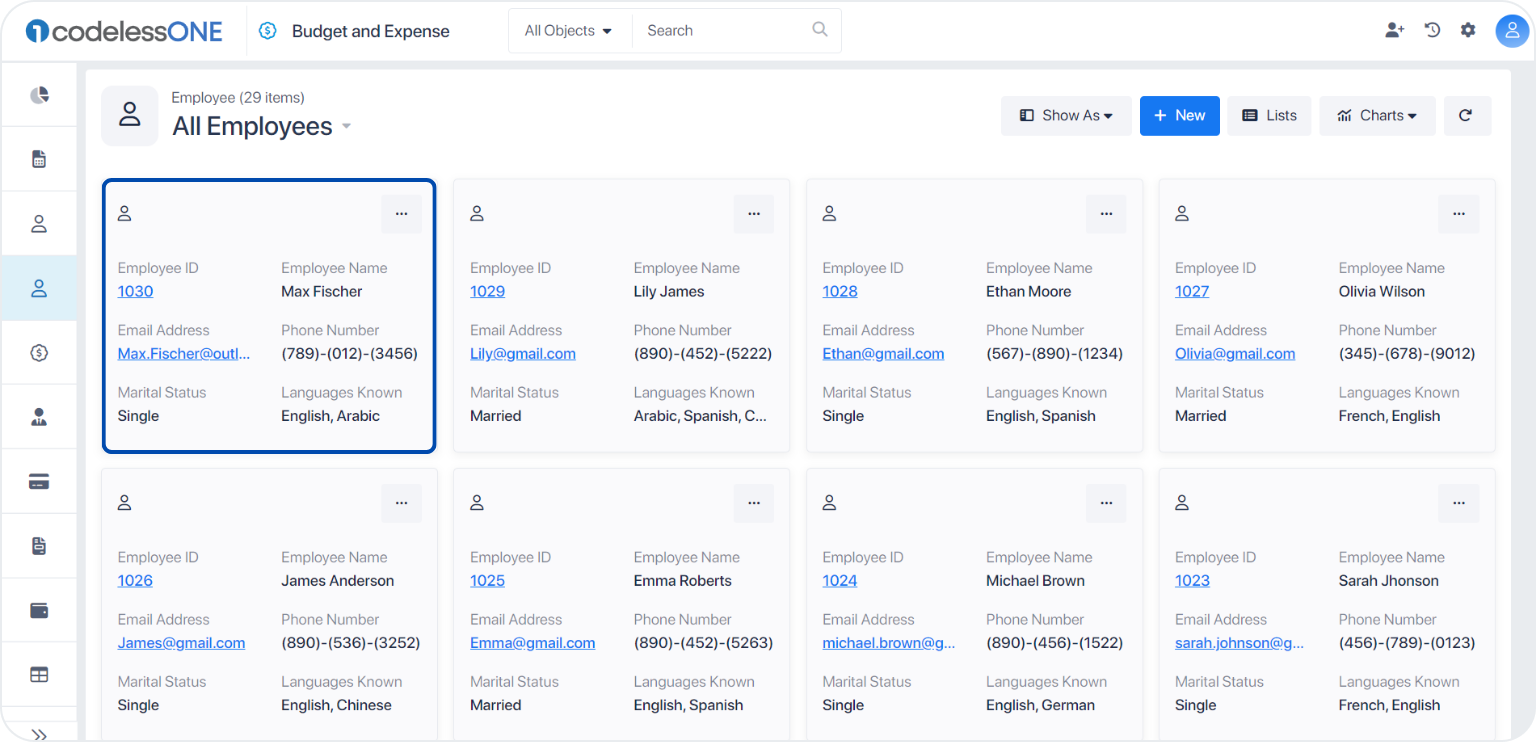The image size is (1536, 742).
Task: Click the languages text Arabic, Spanish, C...
Action: click(x=701, y=416)
